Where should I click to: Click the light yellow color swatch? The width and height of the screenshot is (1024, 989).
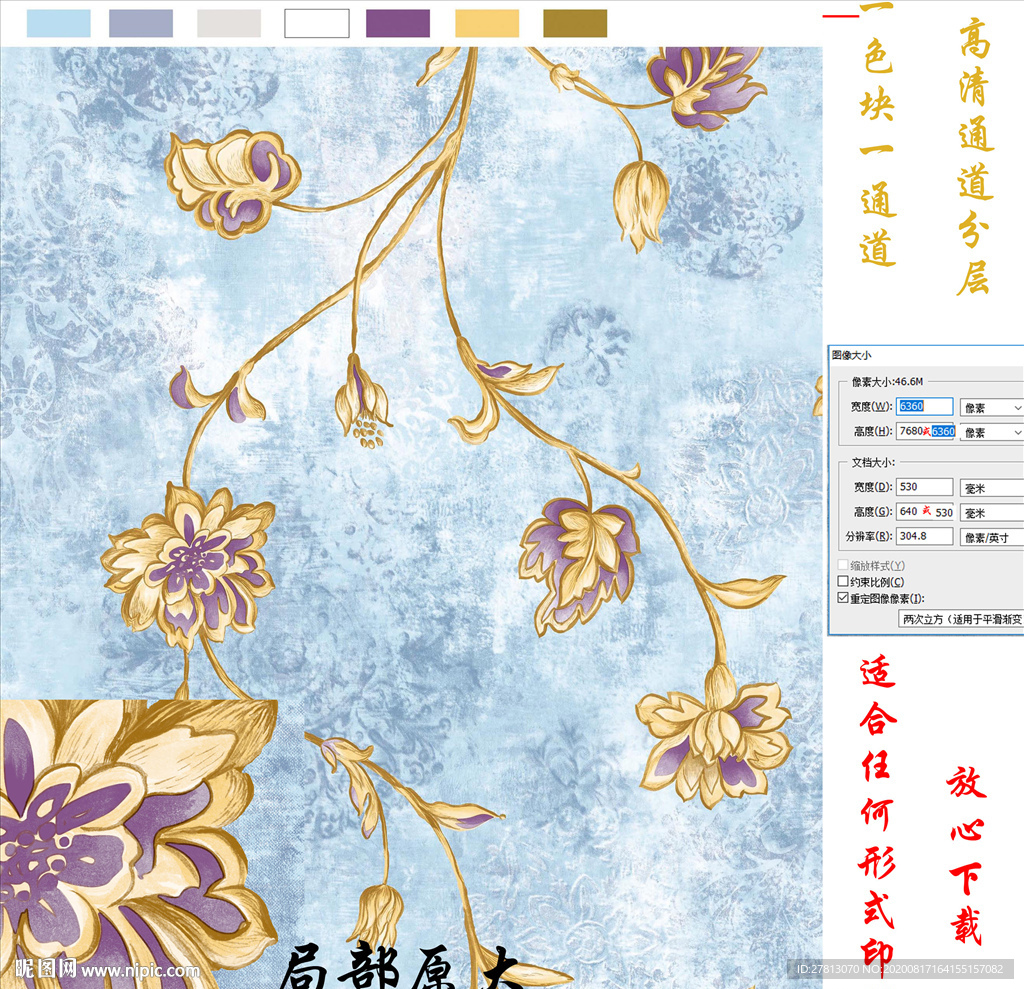487,24
